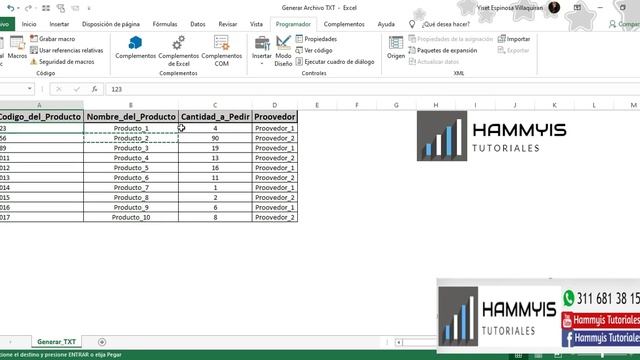The image size is (640, 360).
Task: Click the Hammyis Tutoriales logo image on sheet
Action: point(491,136)
